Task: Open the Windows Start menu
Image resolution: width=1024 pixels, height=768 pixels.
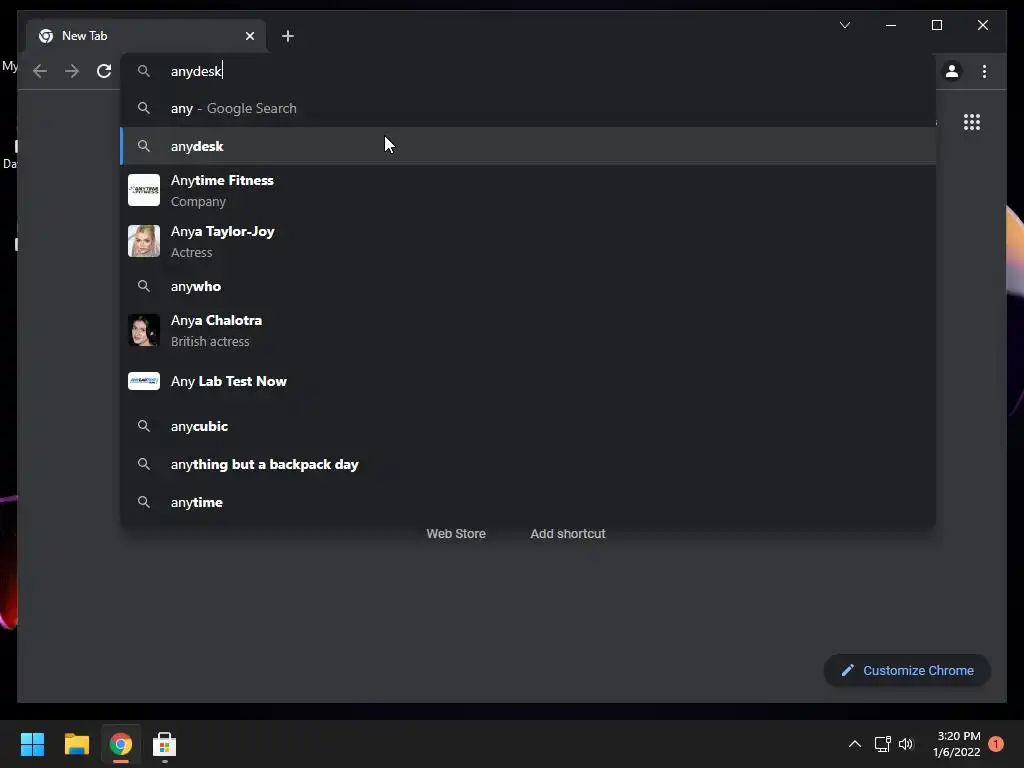Action: (32, 744)
